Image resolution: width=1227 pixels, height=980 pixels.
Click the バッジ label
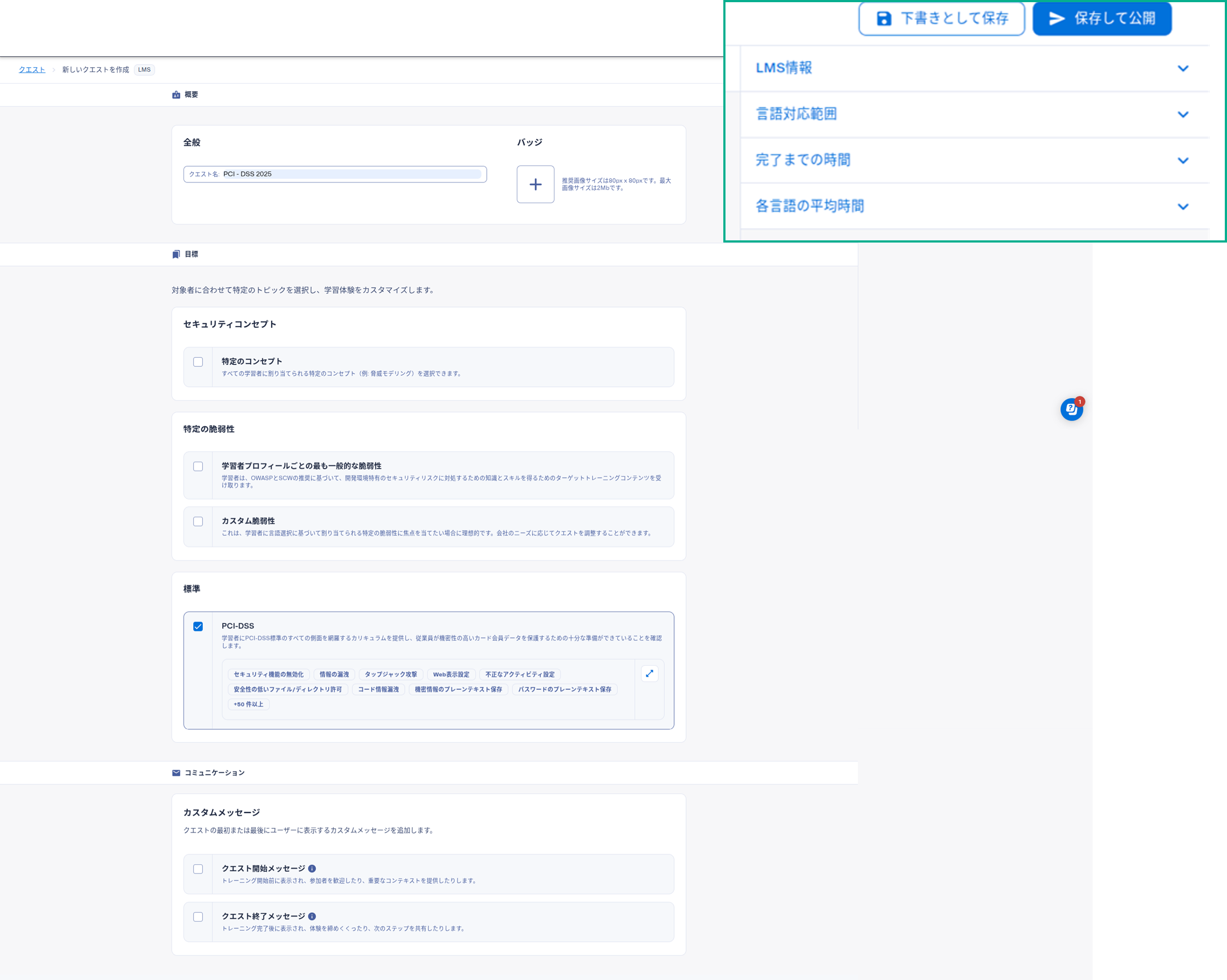point(530,142)
